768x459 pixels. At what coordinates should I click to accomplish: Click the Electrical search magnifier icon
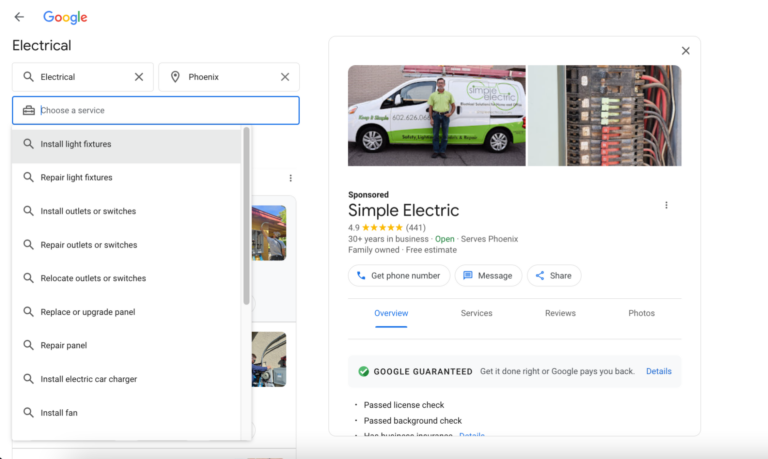point(28,77)
